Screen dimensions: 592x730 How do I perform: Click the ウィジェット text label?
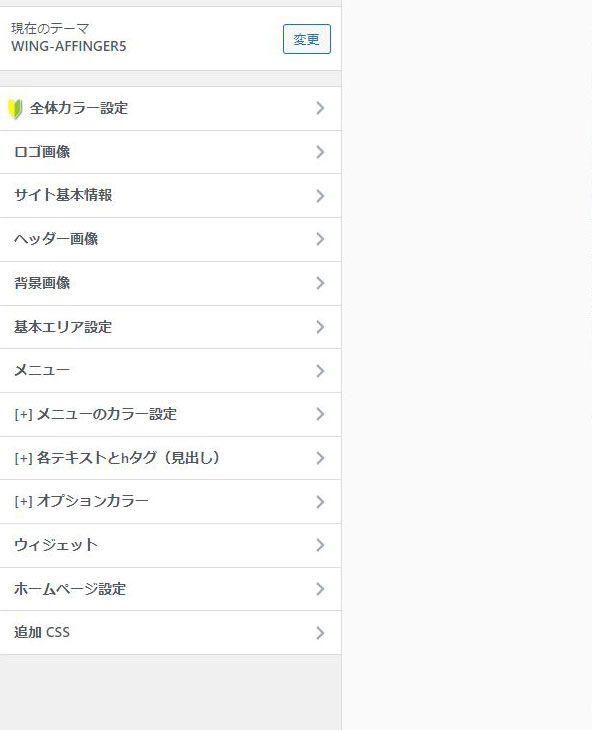pyautogui.click(x=56, y=545)
